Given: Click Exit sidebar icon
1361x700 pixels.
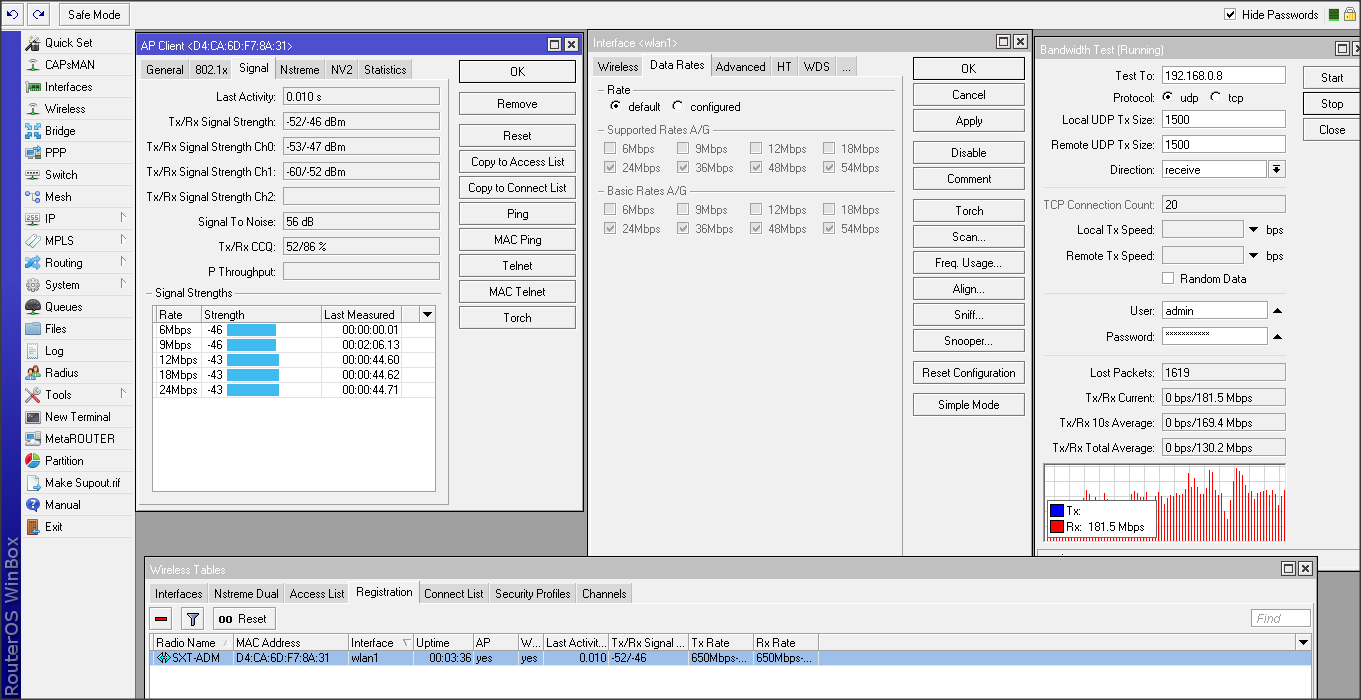Looking at the screenshot, I should (33, 527).
